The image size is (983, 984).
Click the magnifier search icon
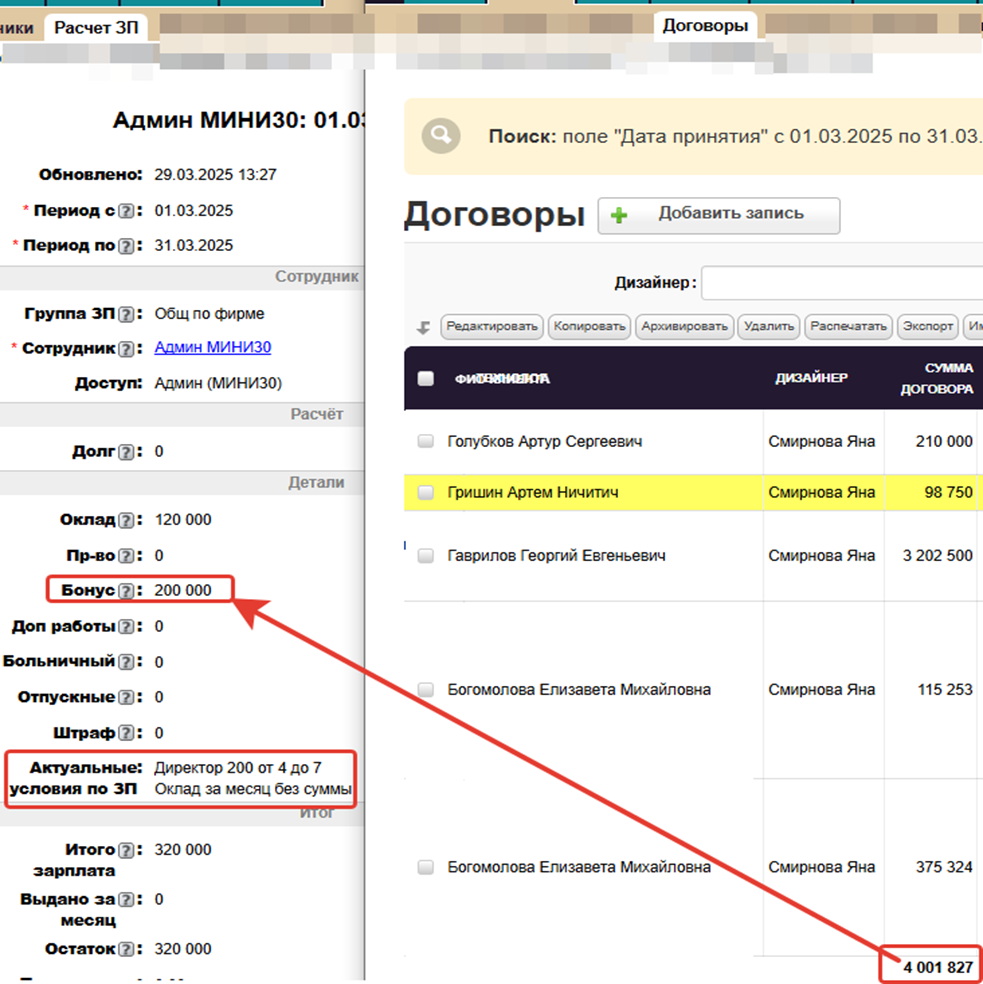point(441,136)
